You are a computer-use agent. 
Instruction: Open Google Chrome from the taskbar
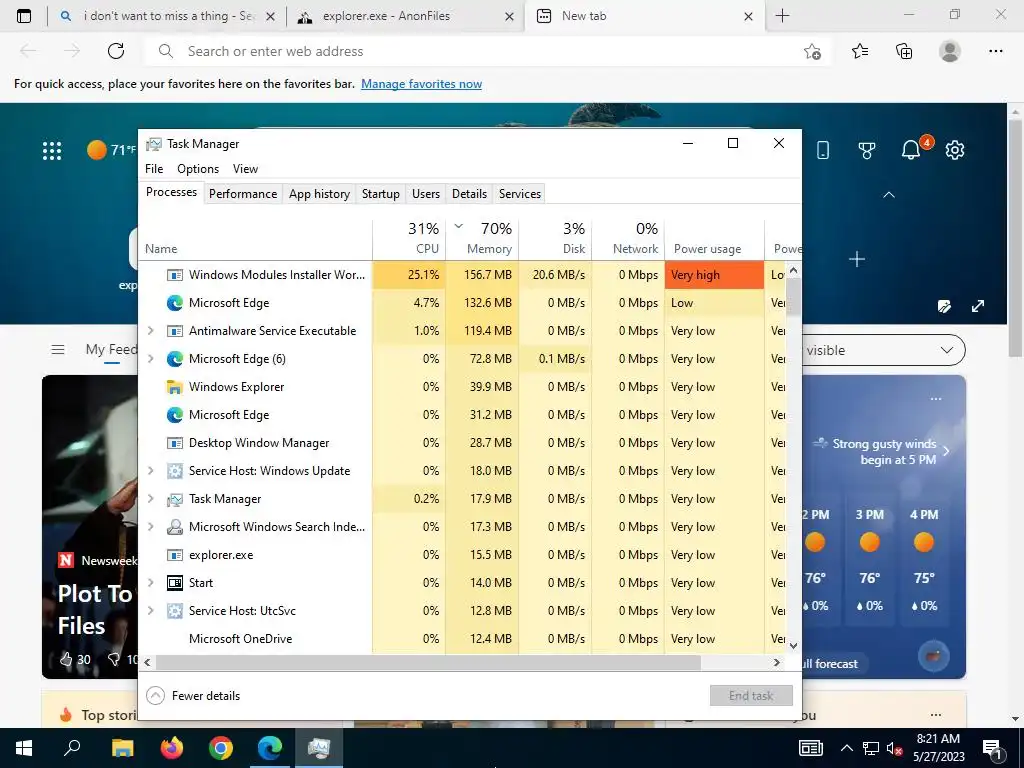pyautogui.click(x=221, y=748)
